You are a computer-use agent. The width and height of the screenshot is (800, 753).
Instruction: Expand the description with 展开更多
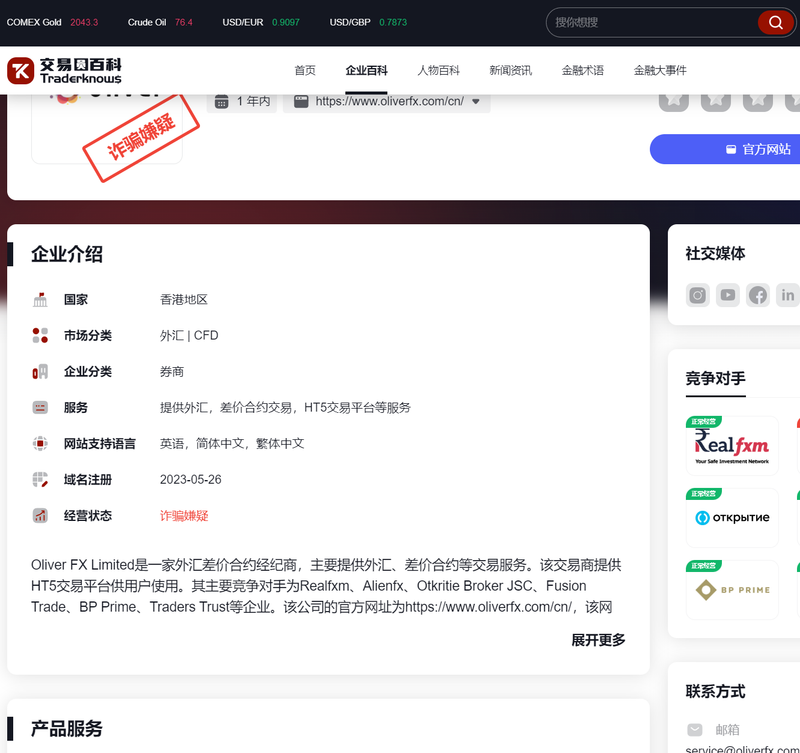click(x=598, y=640)
